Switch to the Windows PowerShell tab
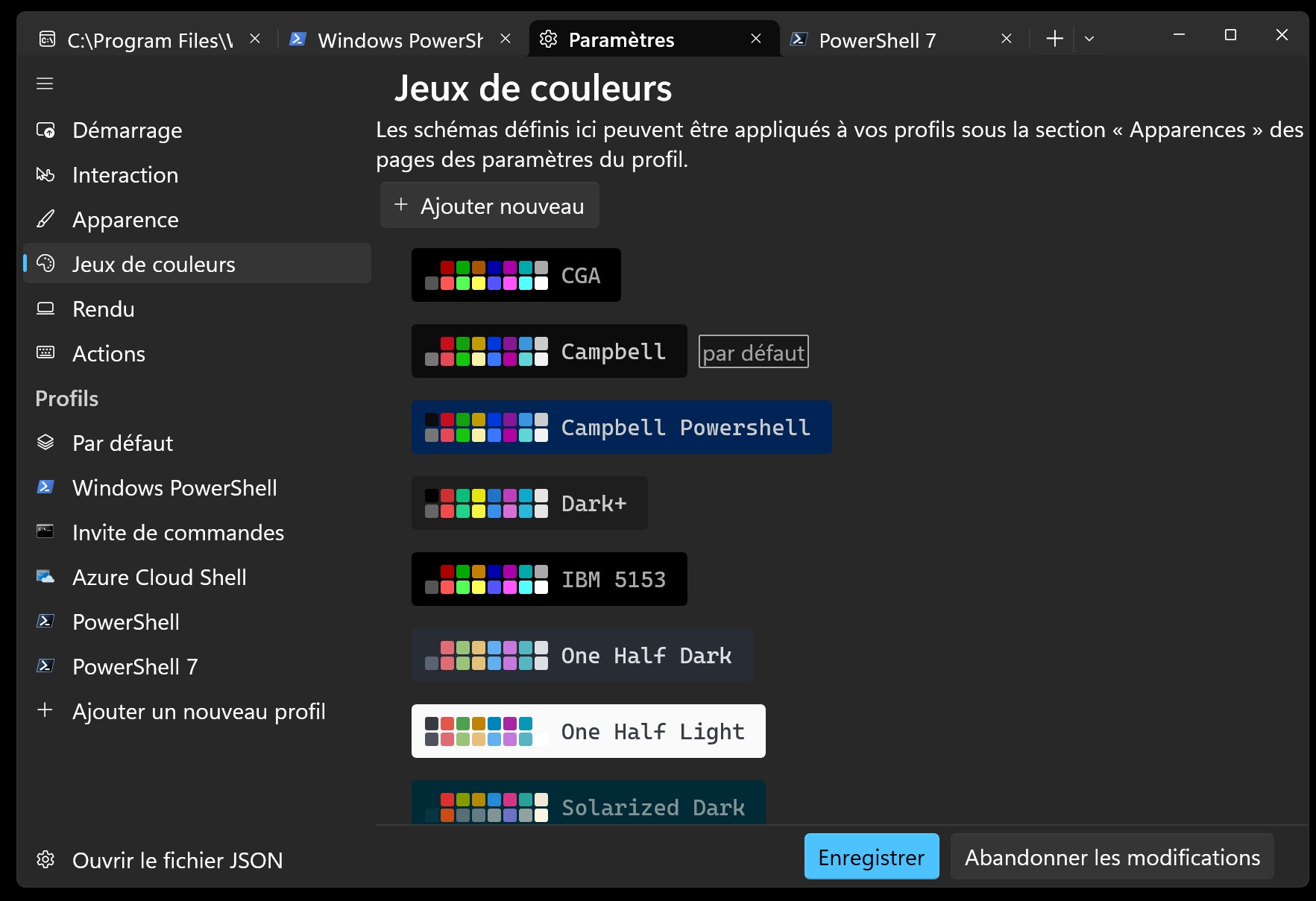1316x901 pixels. 401,39
